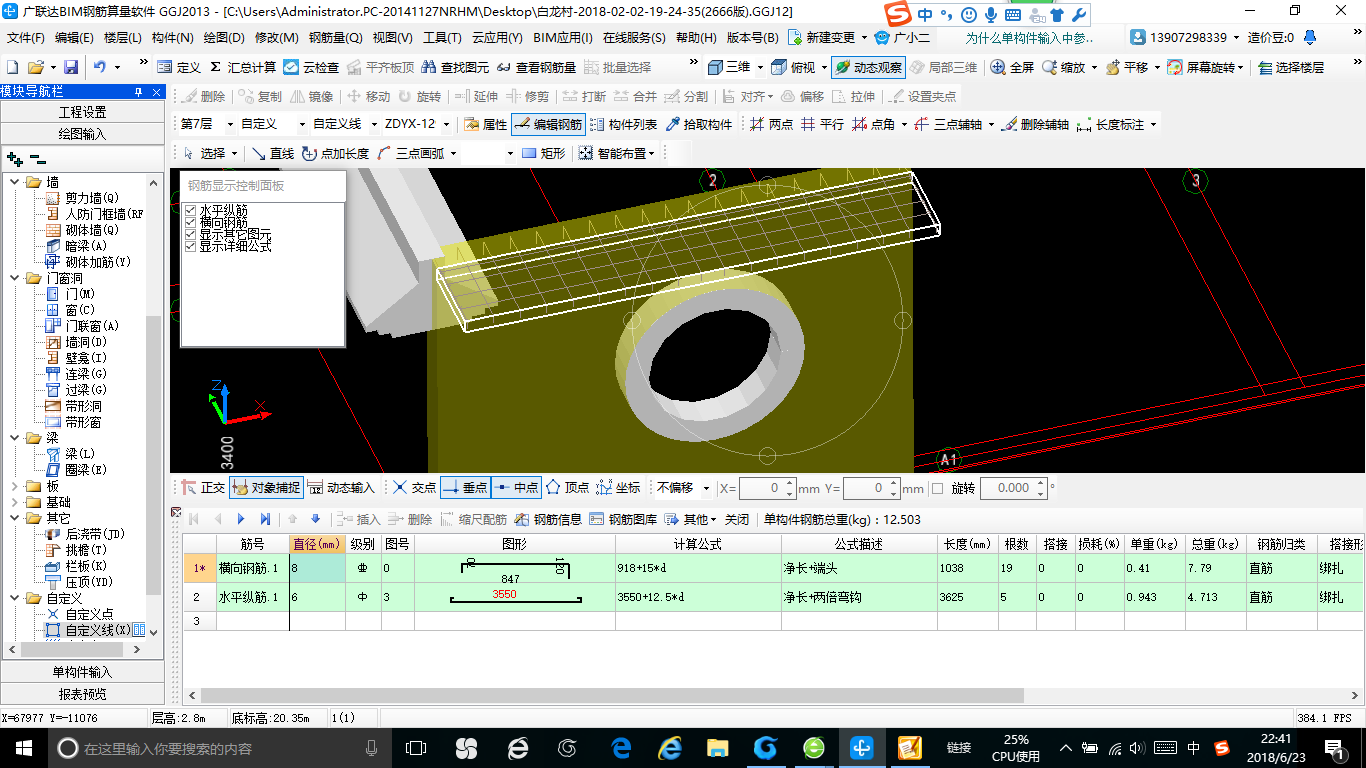Click the 汇总计算 toolbar icon
Image resolution: width=1366 pixels, height=768 pixels.
[243, 67]
